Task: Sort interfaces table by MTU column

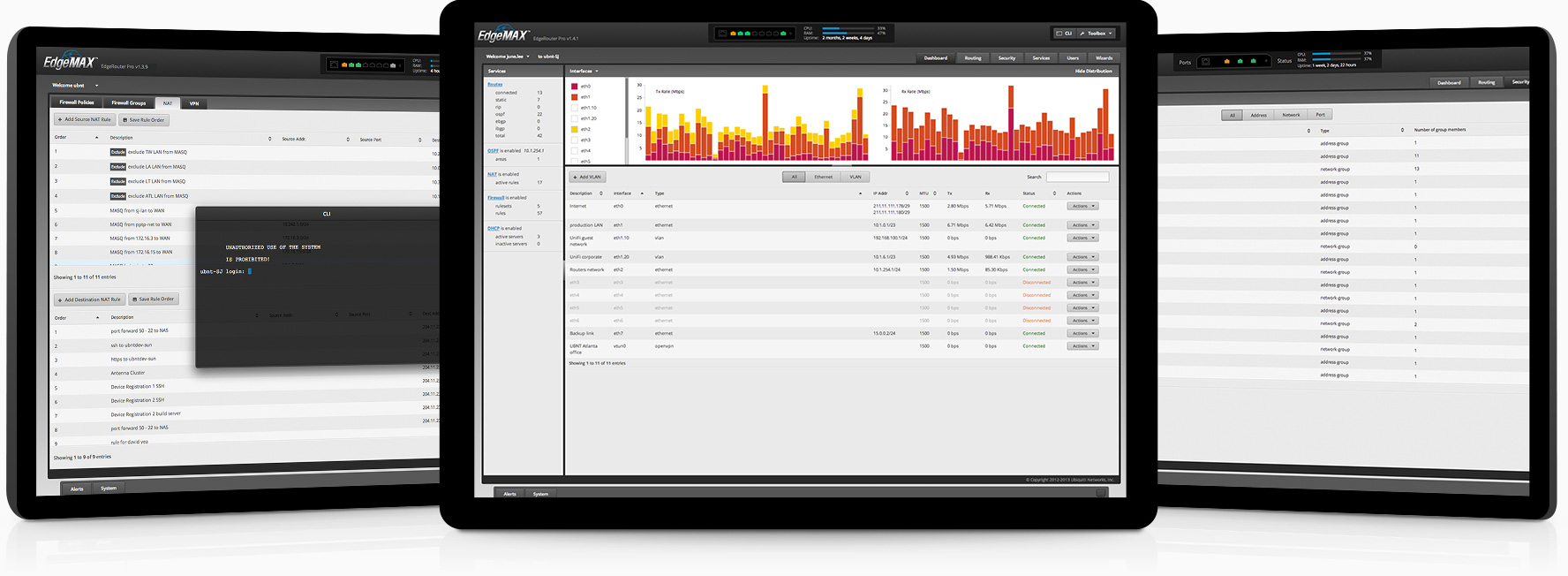Action: tap(927, 193)
